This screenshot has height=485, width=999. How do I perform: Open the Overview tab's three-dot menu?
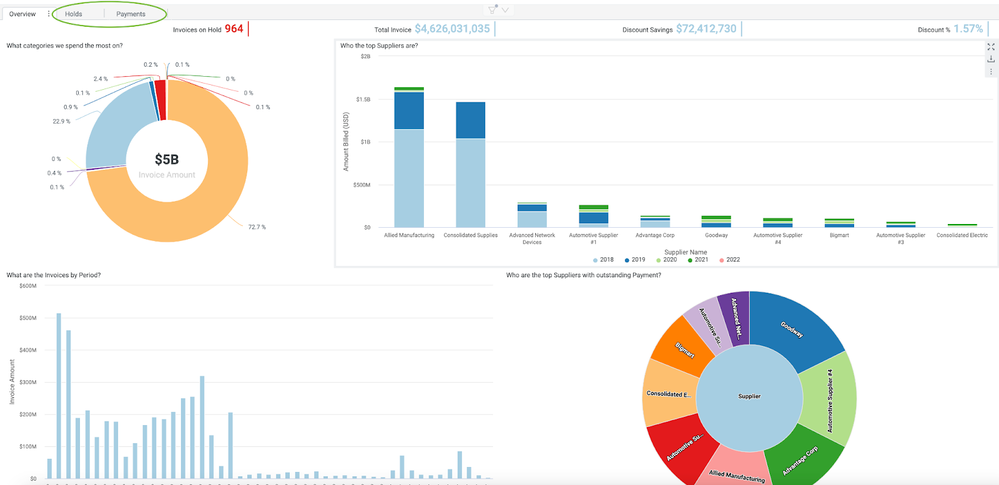pos(48,13)
